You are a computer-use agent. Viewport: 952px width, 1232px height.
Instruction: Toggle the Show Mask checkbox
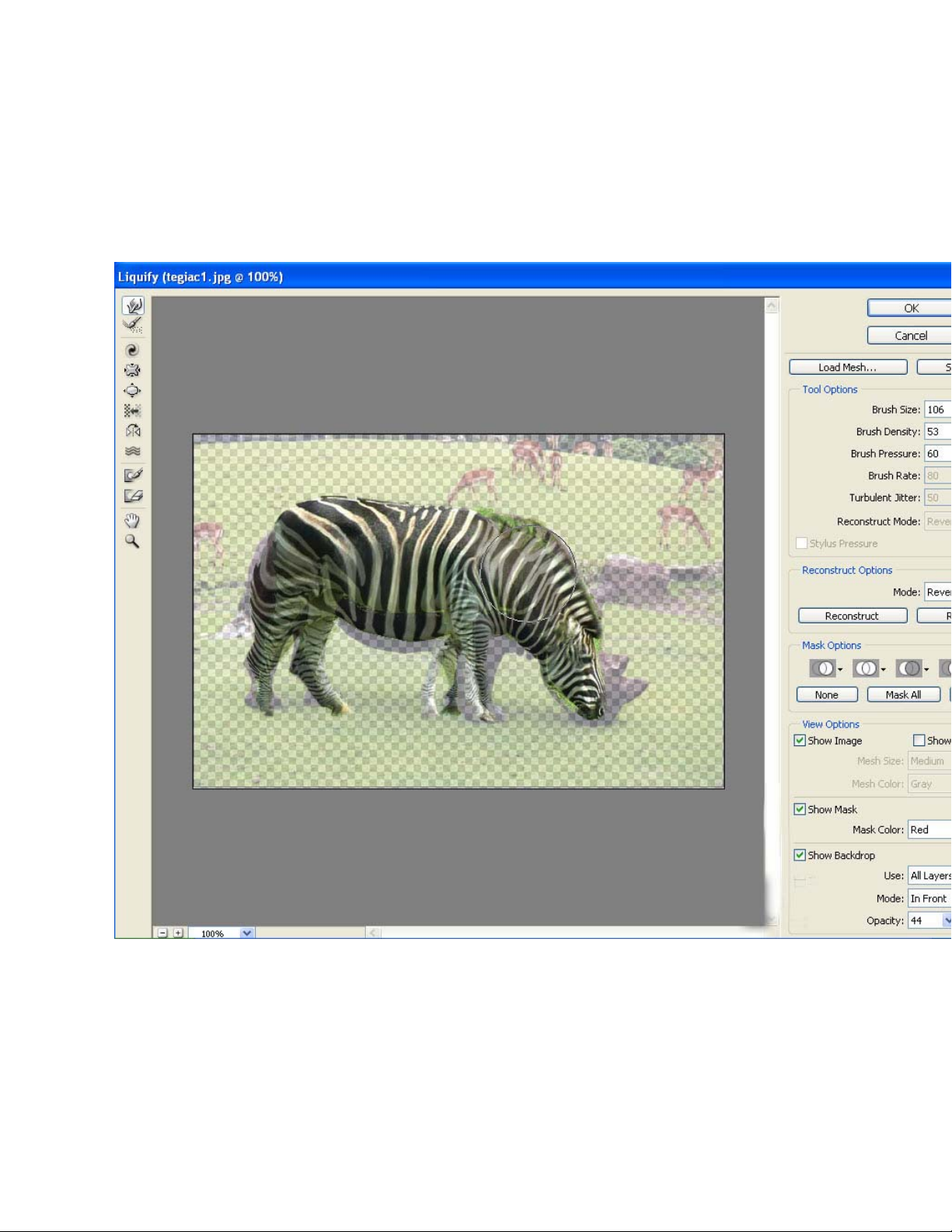(800, 809)
